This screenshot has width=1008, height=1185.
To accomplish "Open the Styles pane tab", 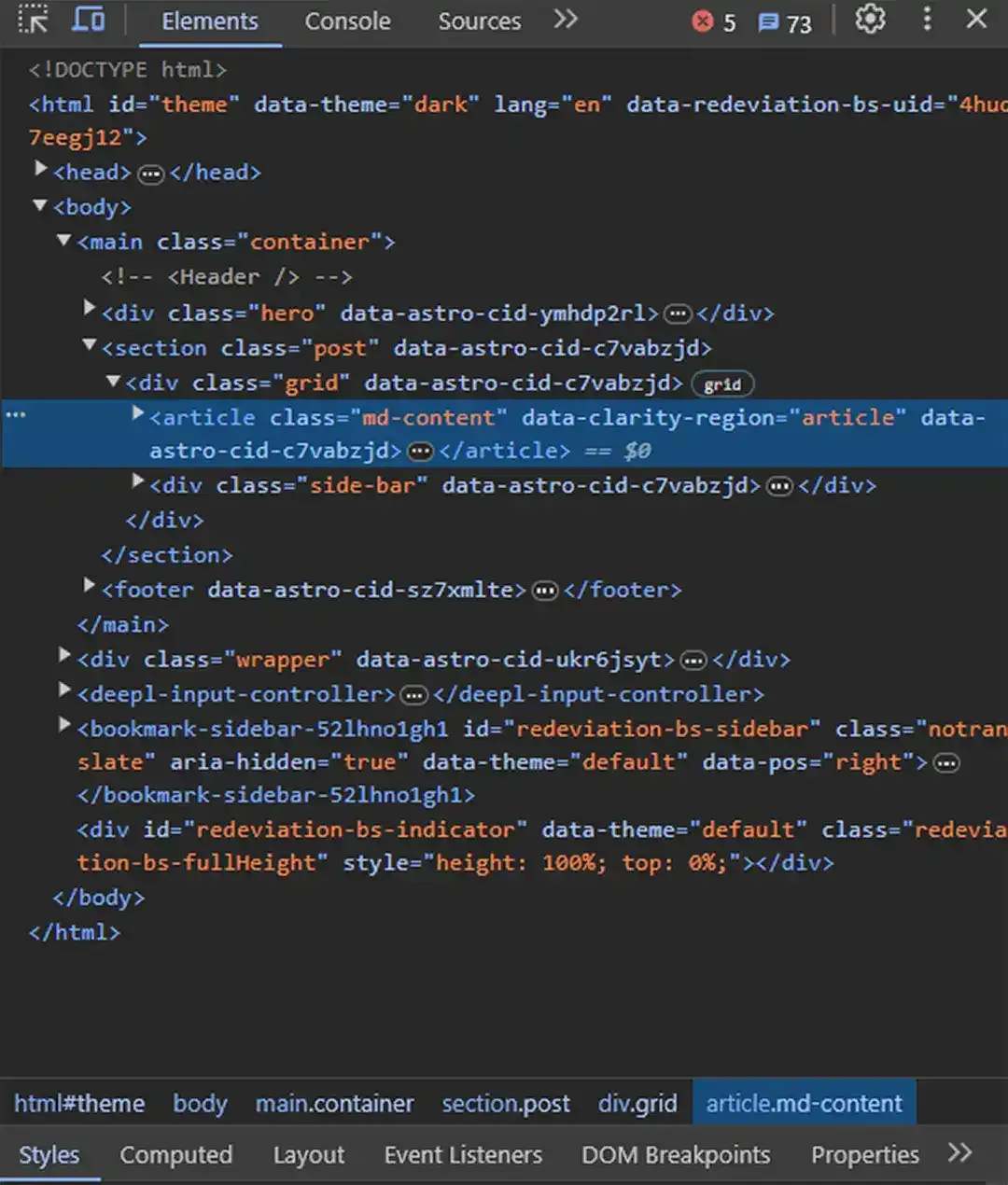I will [x=49, y=1155].
